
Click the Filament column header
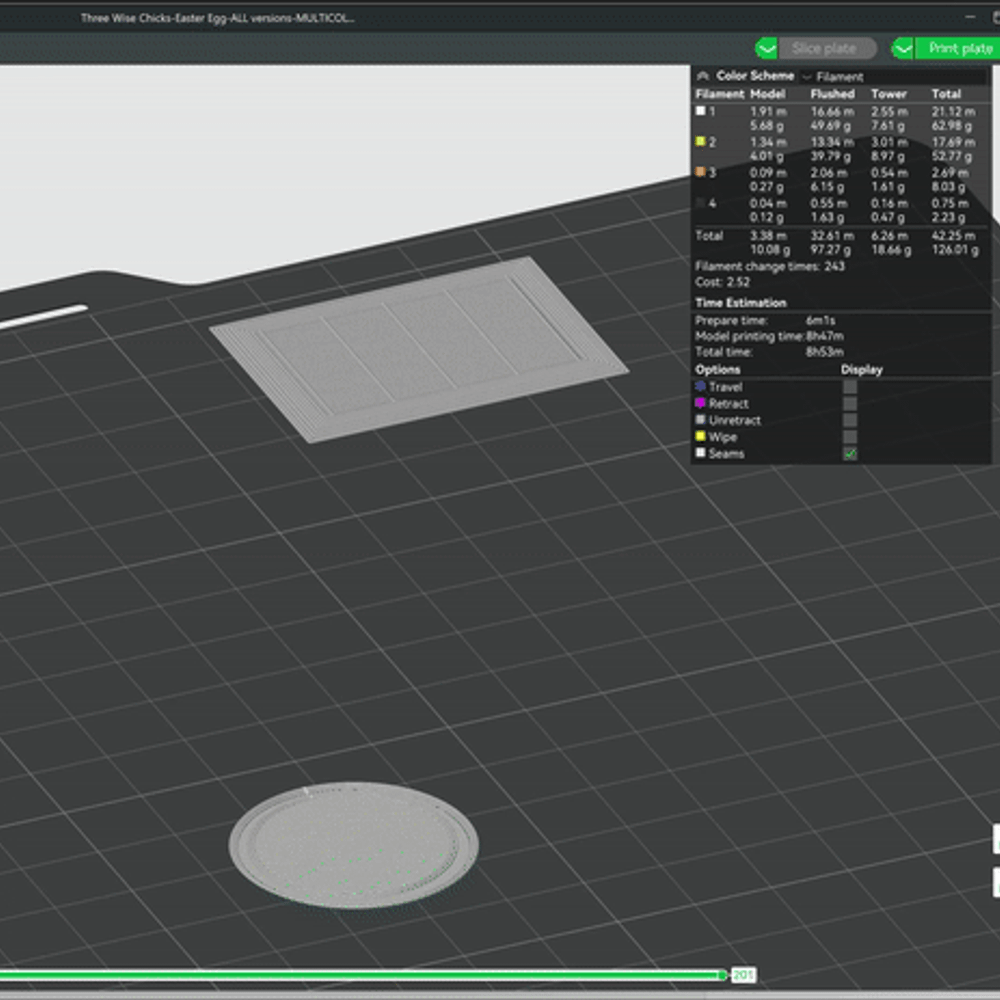pos(719,94)
